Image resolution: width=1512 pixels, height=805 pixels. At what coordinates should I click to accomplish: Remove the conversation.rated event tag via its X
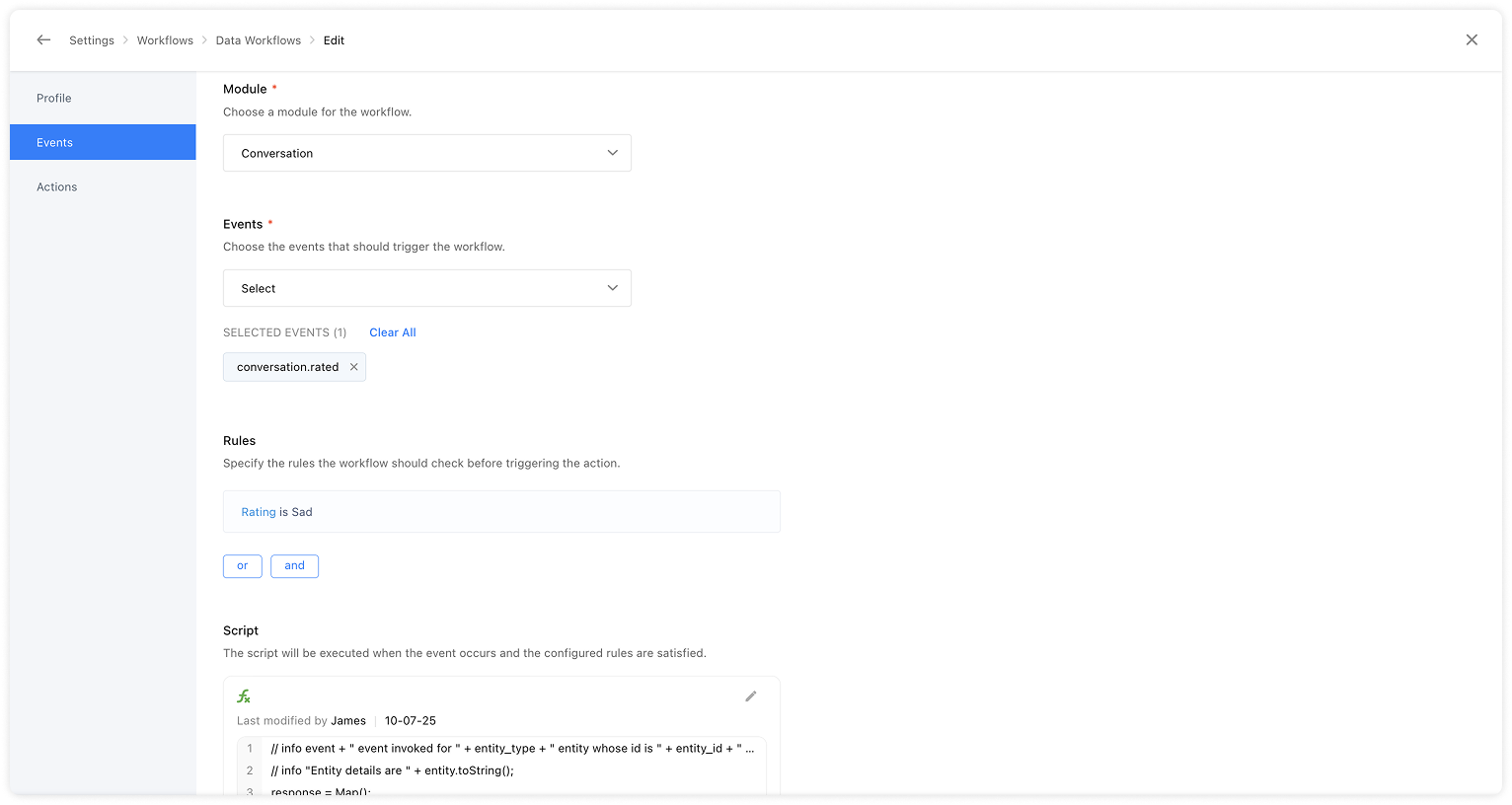(353, 366)
